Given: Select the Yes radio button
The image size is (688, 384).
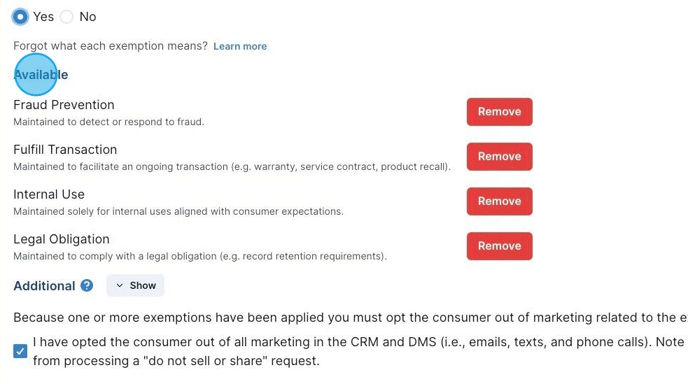Looking at the screenshot, I should pos(20,17).
